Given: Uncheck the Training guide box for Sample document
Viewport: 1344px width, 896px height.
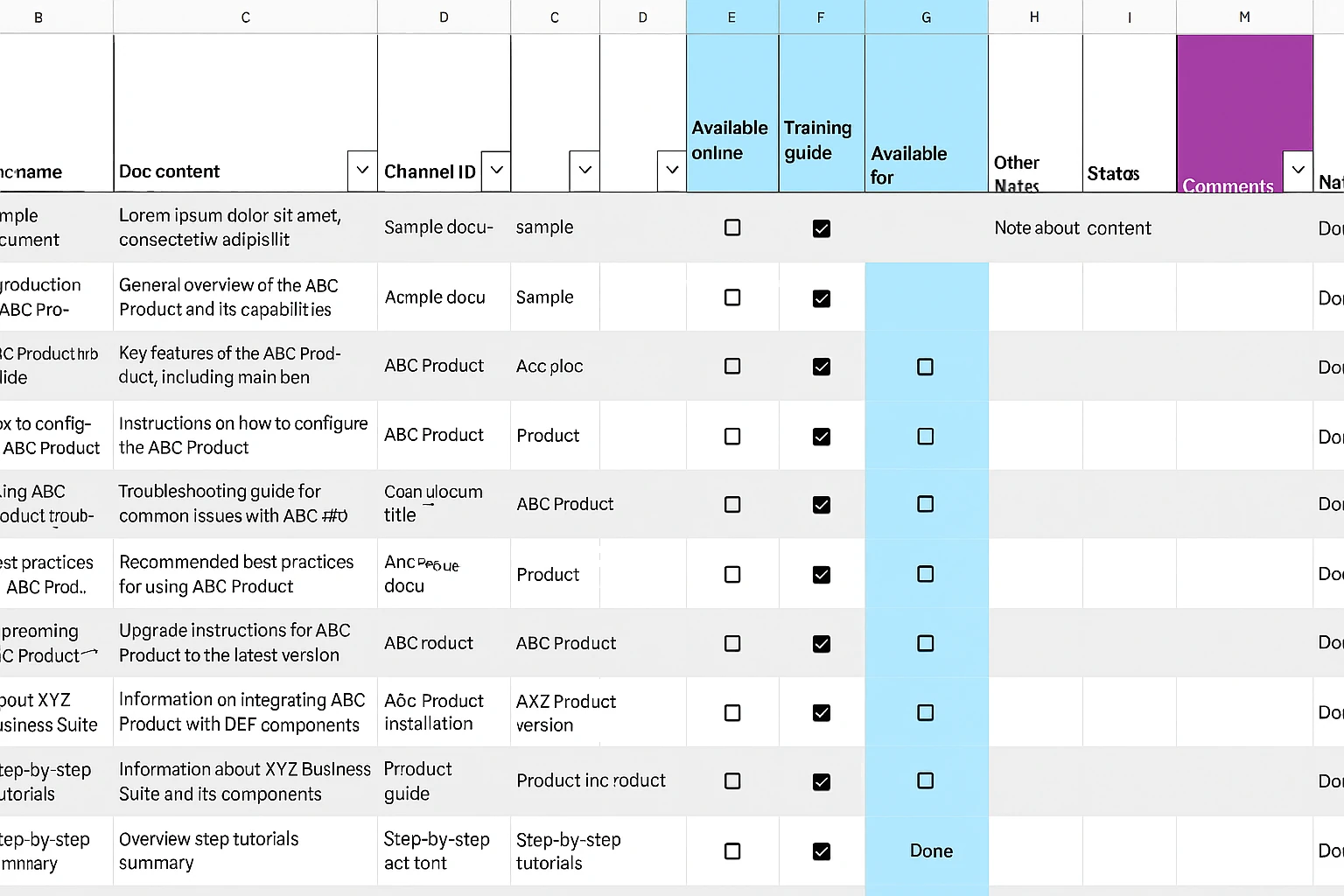Looking at the screenshot, I should 821,228.
